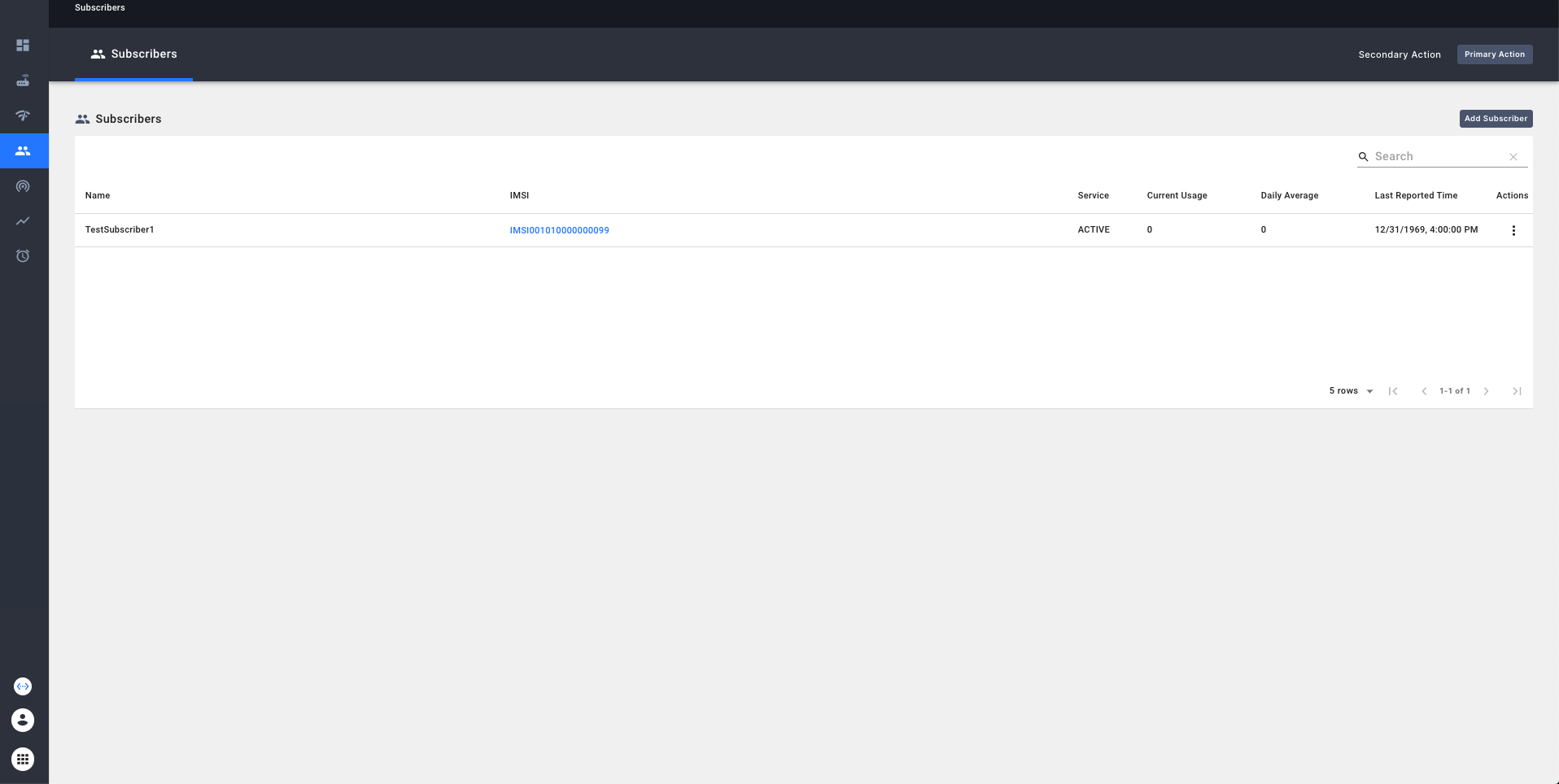The image size is (1559, 784).
Task: Open the Secondary Action menu item
Action: pos(1399,54)
